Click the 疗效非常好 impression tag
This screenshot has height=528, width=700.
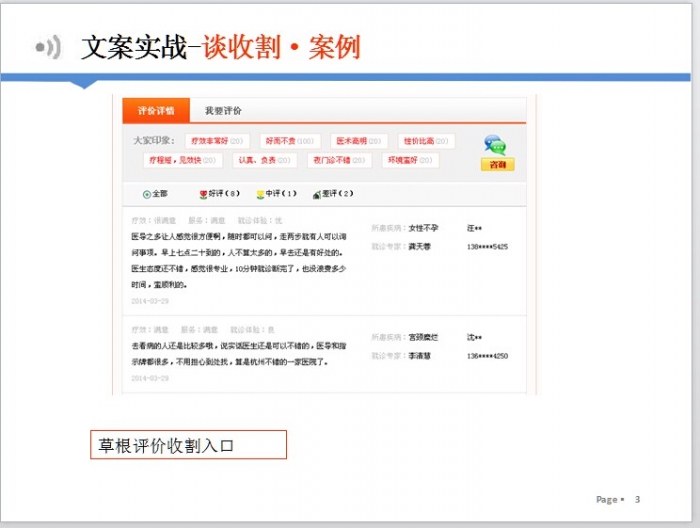(216, 141)
